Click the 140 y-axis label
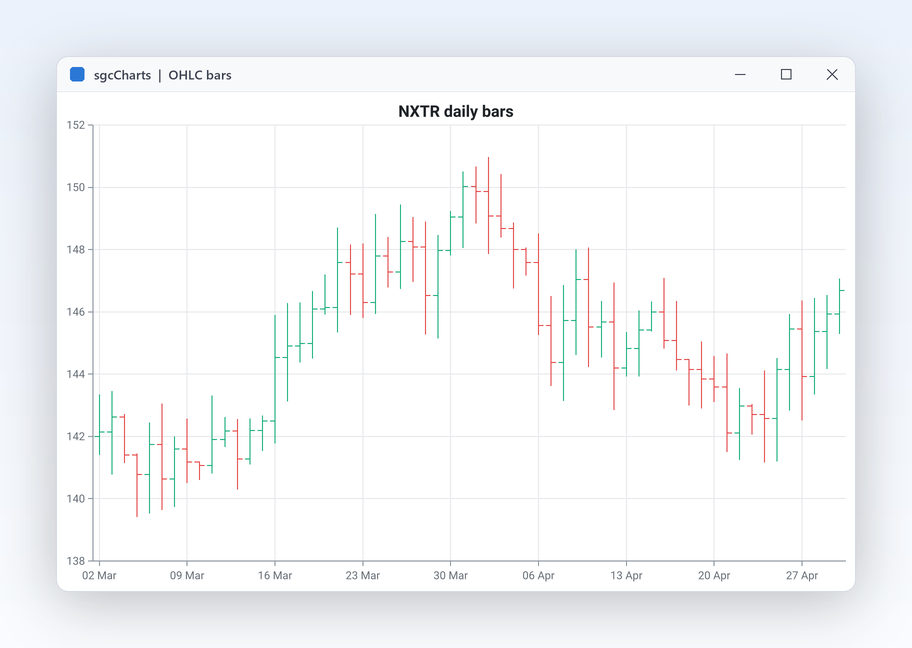Viewport: 912px width, 648px height. coord(76,499)
